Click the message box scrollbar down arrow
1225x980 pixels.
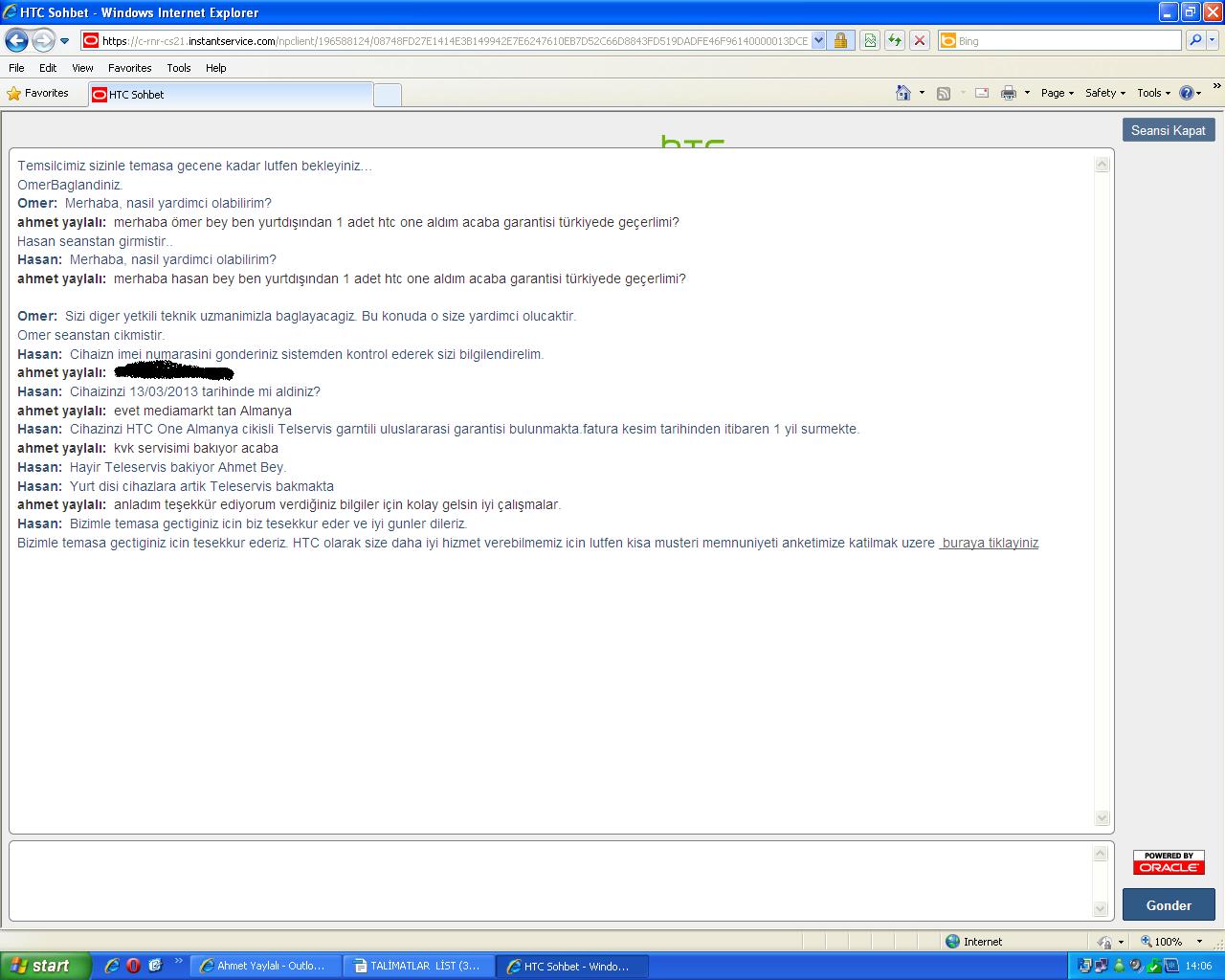coord(1102,909)
